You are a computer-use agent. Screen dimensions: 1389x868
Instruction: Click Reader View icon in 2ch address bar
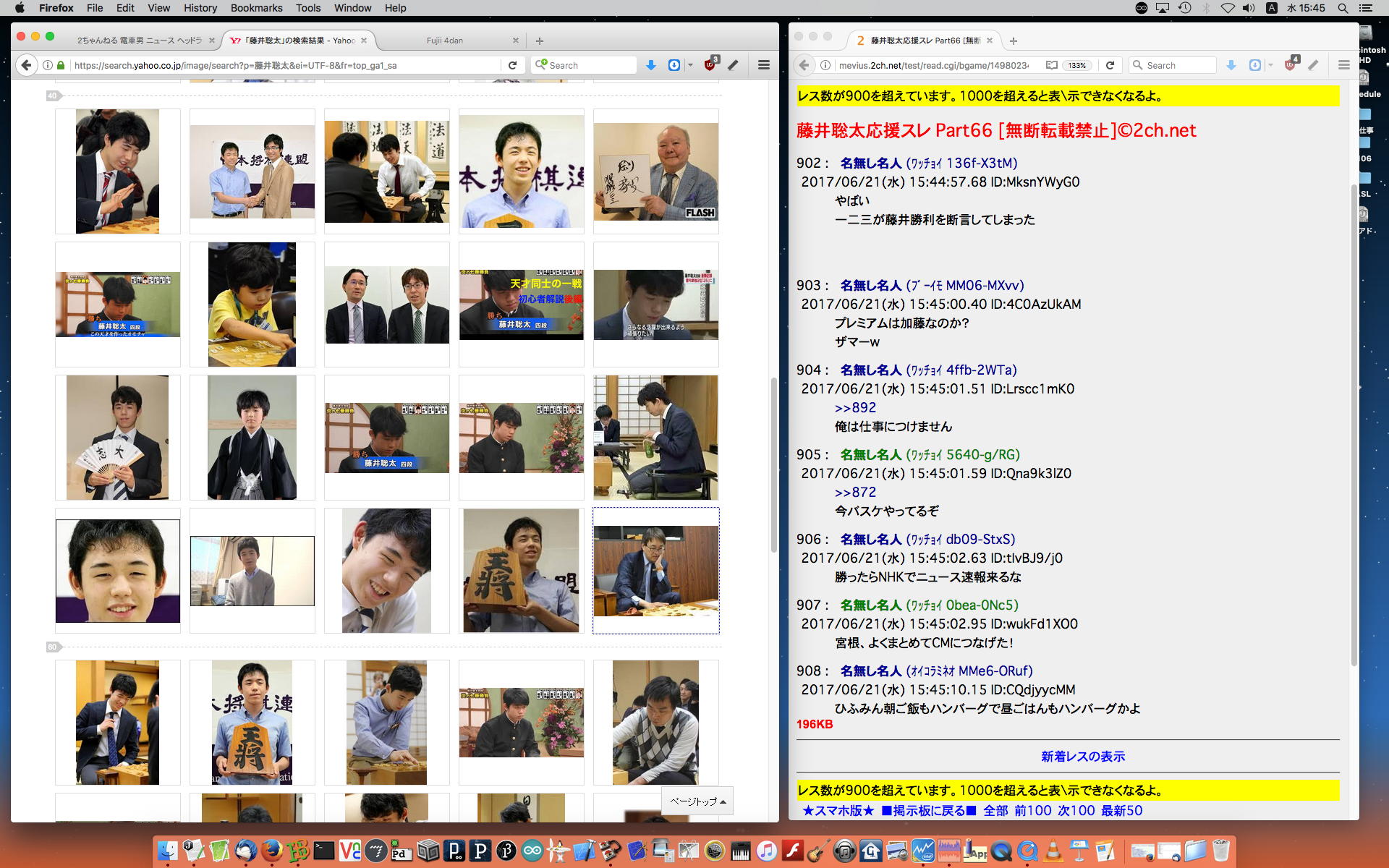click(1051, 65)
